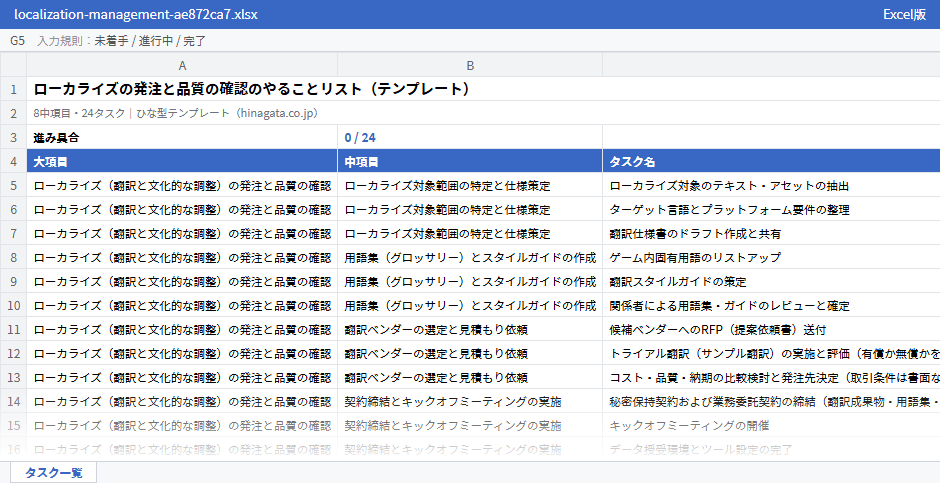940x483 pixels.
Task: Click the Excel版 label
Action: pyautogui.click(x=905, y=14)
